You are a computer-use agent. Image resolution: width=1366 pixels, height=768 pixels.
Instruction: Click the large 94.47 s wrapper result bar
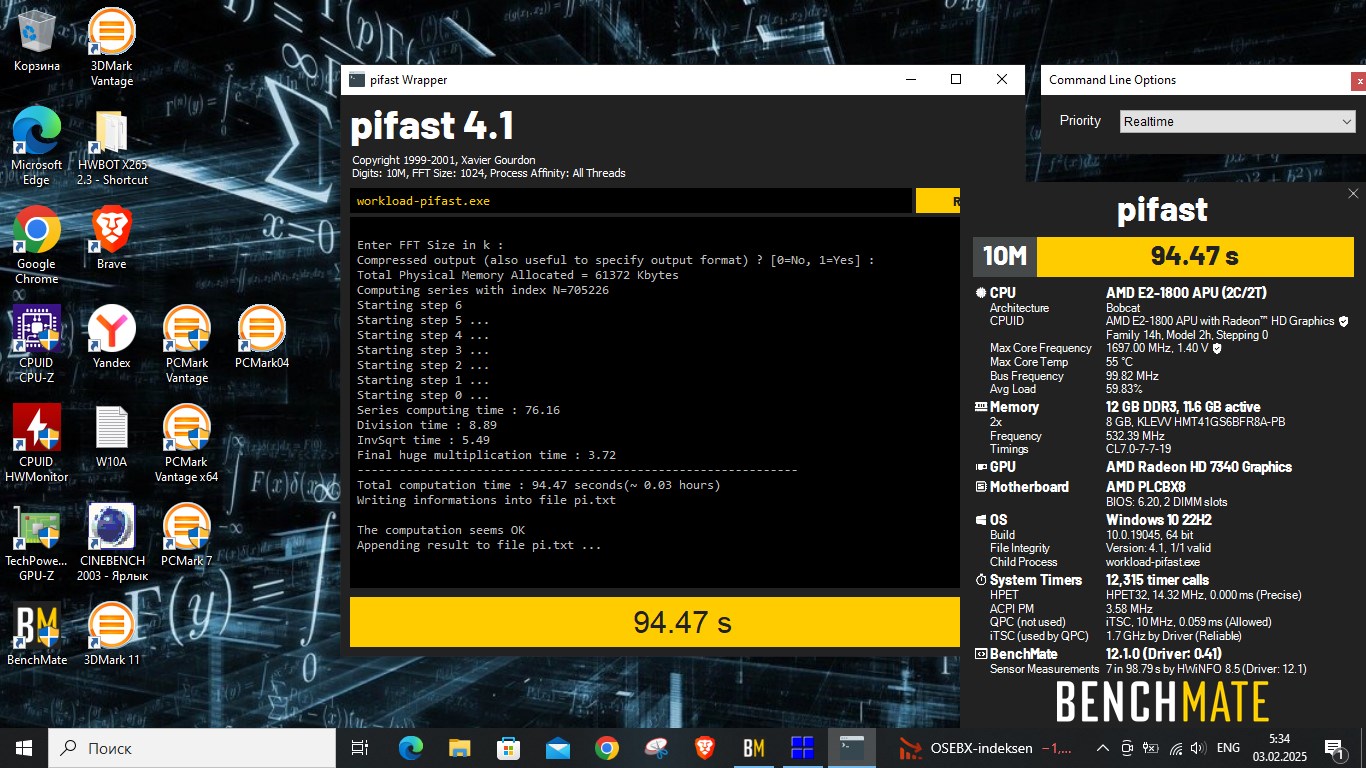point(654,622)
